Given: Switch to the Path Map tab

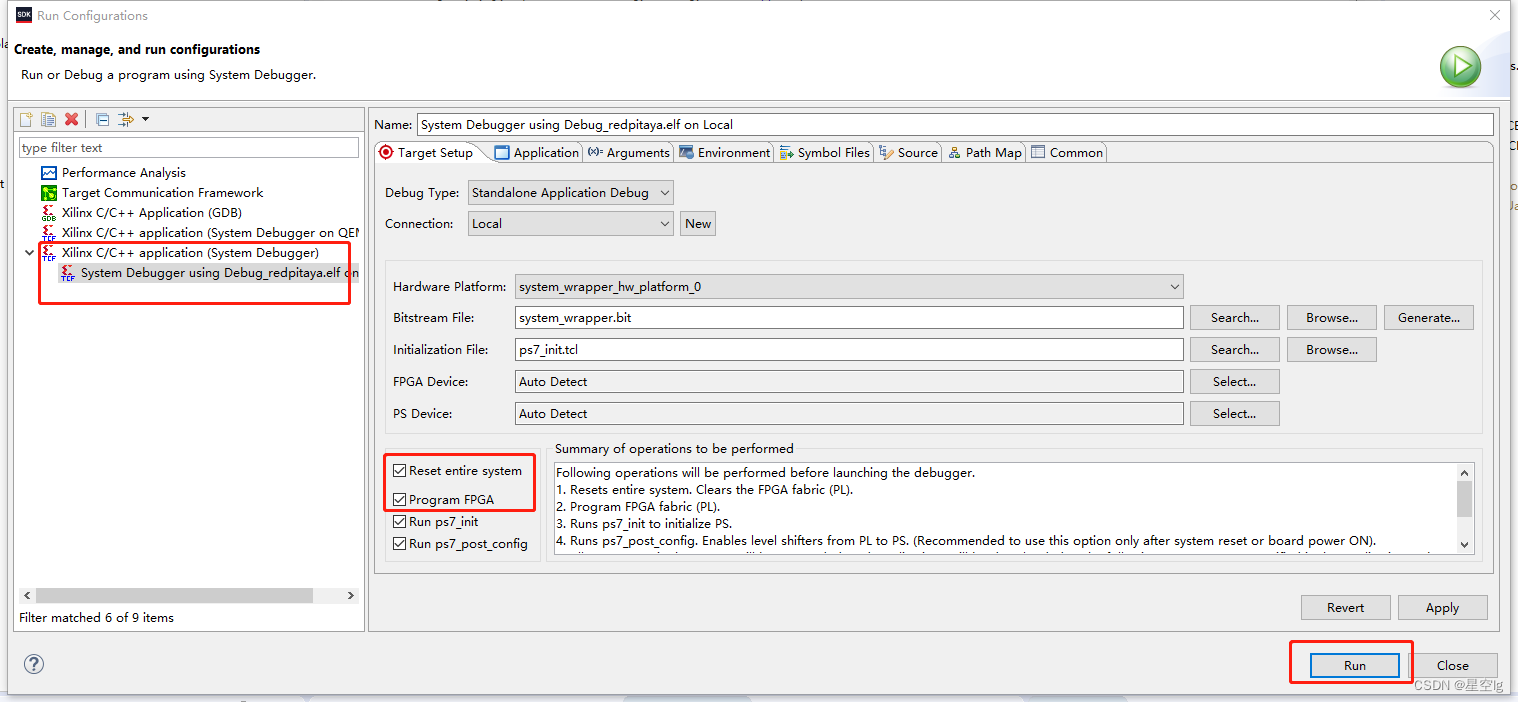Looking at the screenshot, I should point(985,152).
